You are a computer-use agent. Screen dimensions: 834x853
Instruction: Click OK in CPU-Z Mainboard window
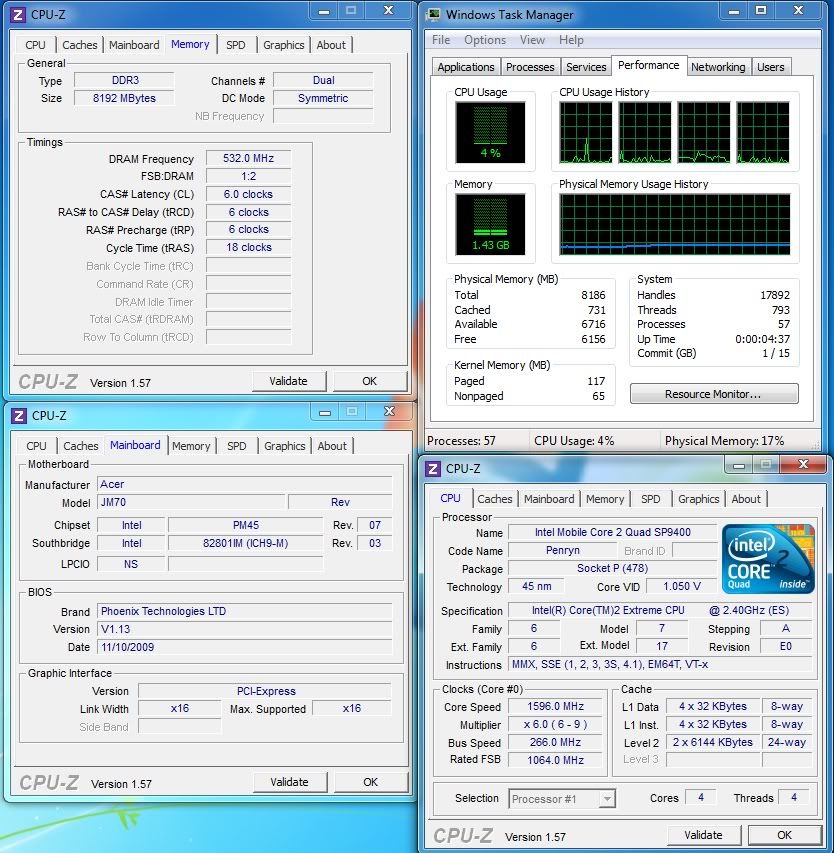370,782
